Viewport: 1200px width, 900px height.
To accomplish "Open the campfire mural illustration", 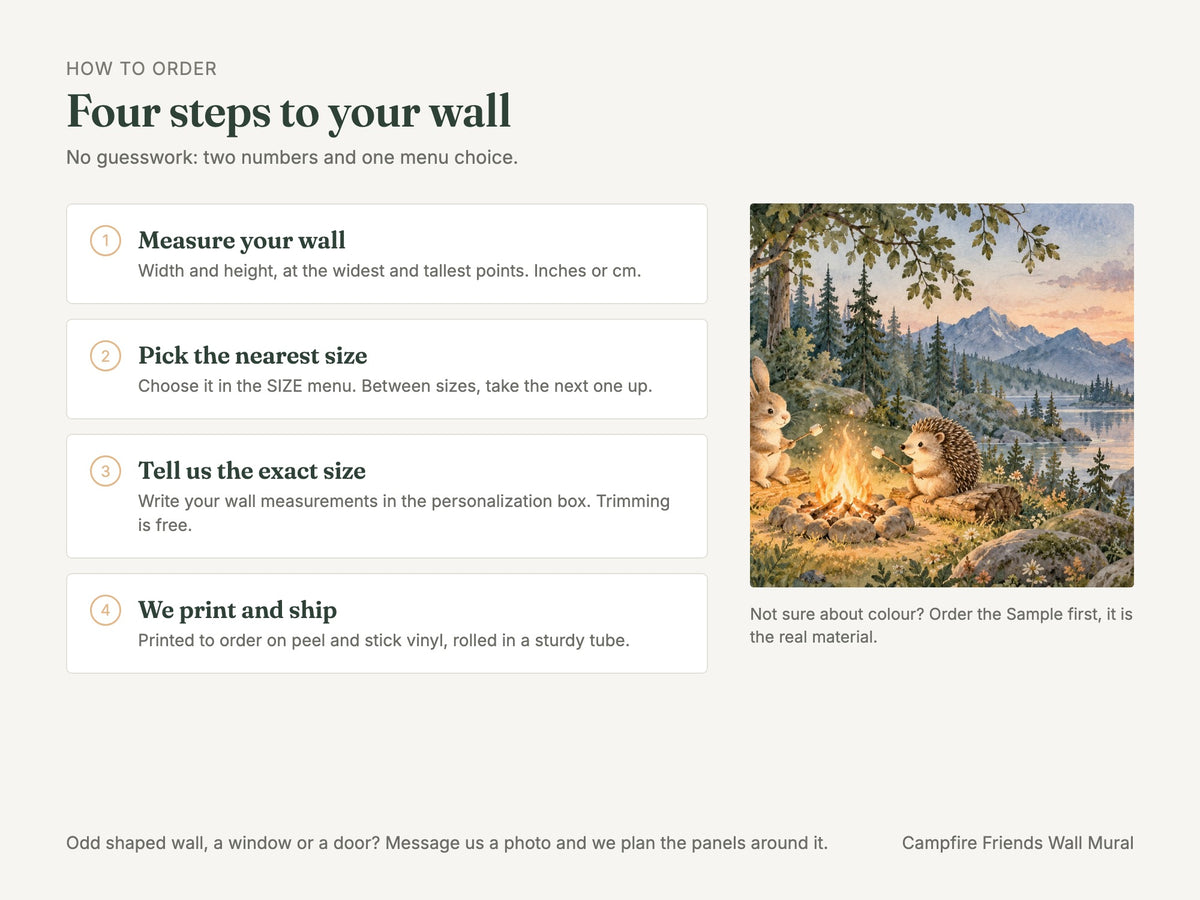I will pos(942,395).
